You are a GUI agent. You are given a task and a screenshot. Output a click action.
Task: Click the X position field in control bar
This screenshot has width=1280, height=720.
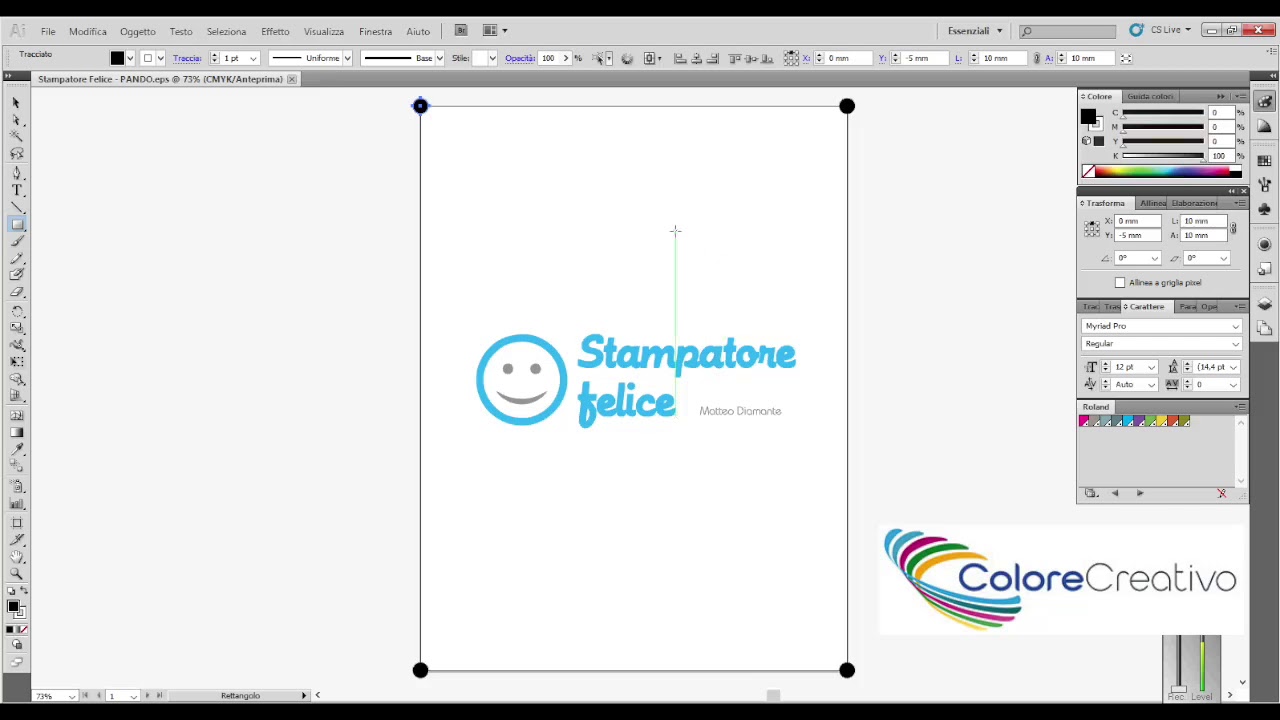click(848, 59)
